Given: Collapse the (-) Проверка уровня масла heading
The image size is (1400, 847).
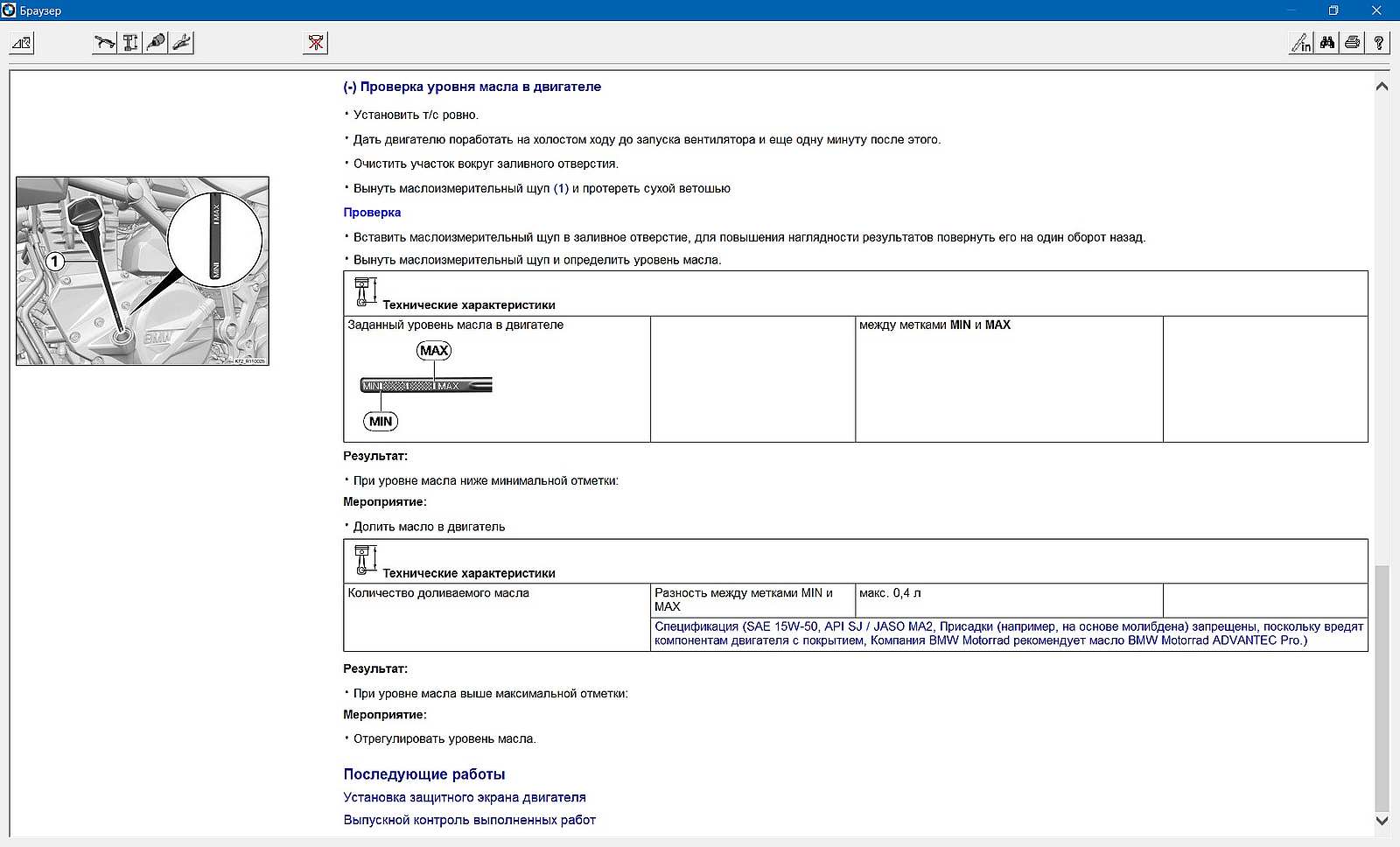Looking at the screenshot, I should click(x=472, y=87).
